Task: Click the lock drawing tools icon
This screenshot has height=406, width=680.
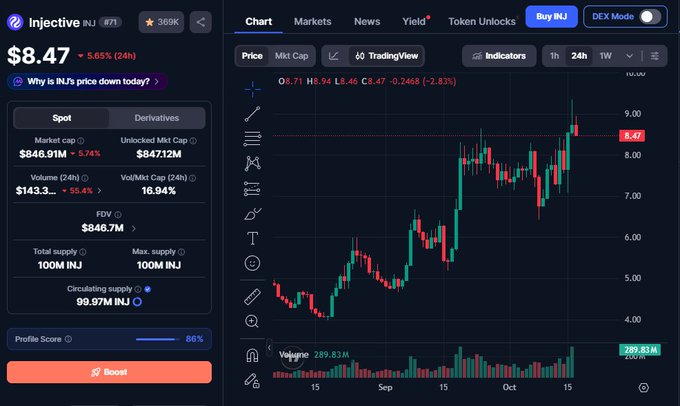Action: click(252, 380)
